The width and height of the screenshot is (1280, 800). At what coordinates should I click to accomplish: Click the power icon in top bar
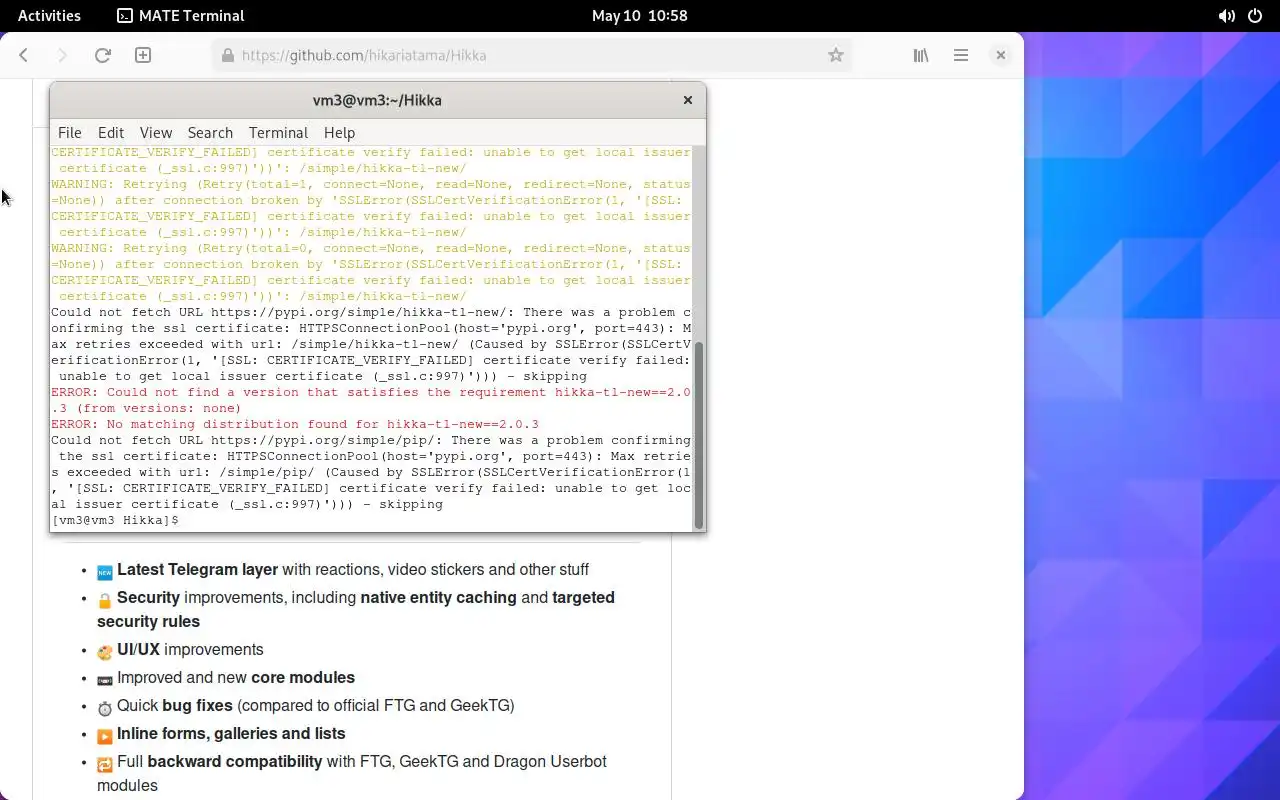(x=1255, y=16)
